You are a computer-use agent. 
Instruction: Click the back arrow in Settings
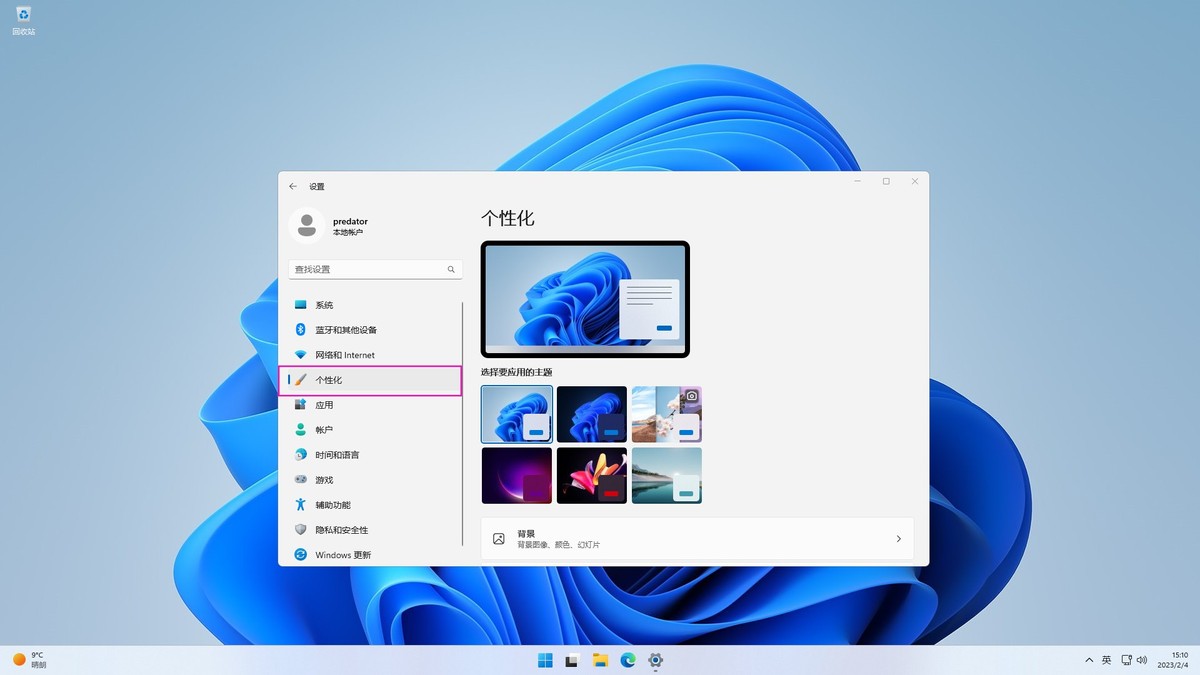[292, 186]
